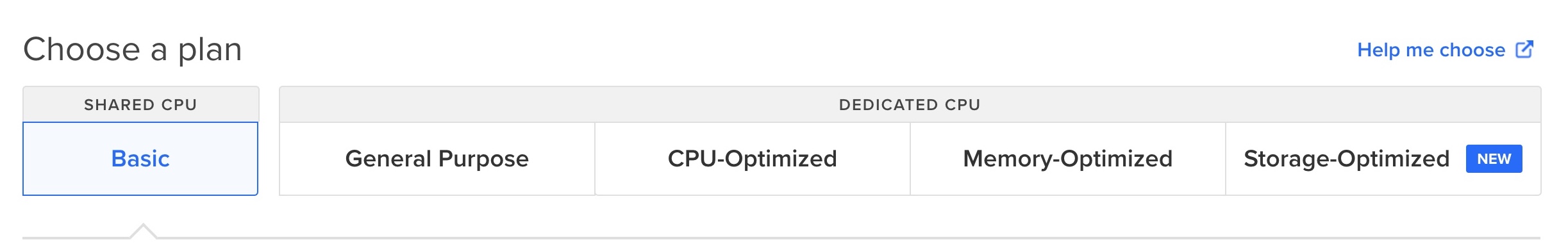Viewport: 1568px width, 249px height.
Task: Select the Memory-Optimized plan tab
Action: click(x=1068, y=159)
